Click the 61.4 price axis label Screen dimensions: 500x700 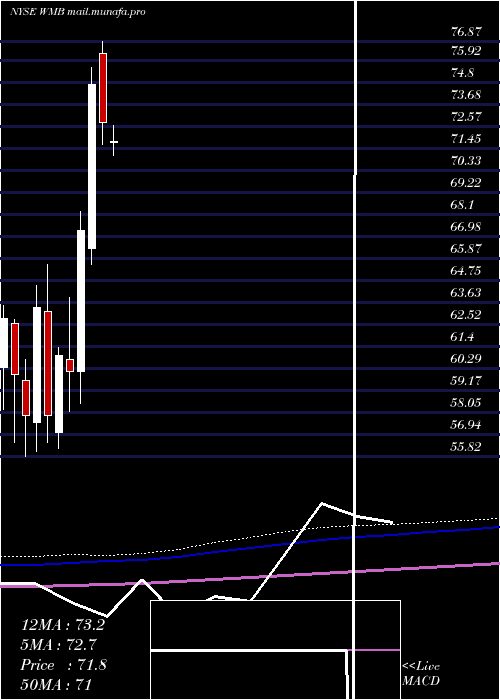click(x=462, y=337)
